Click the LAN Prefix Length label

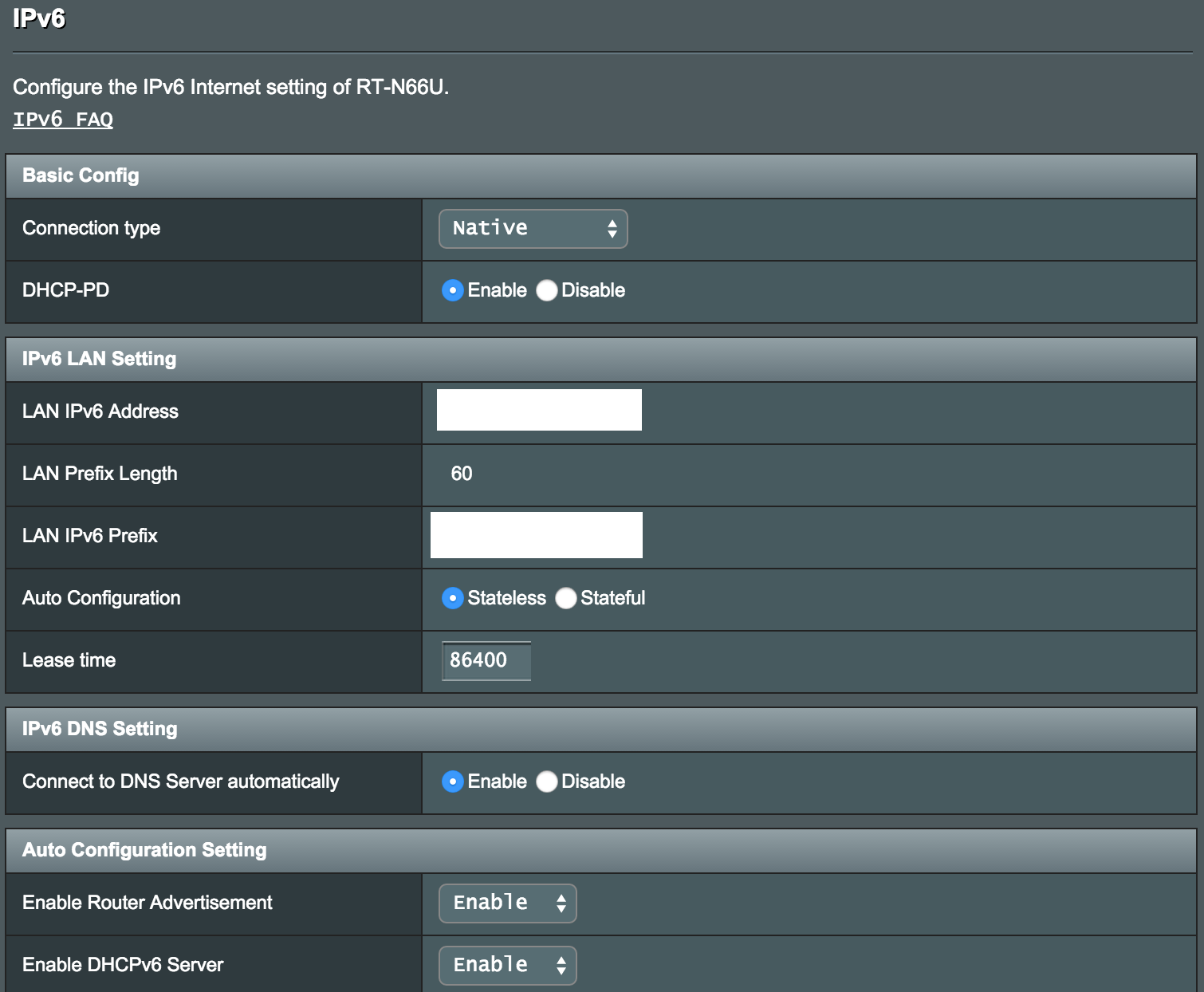(x=100, y=474)
